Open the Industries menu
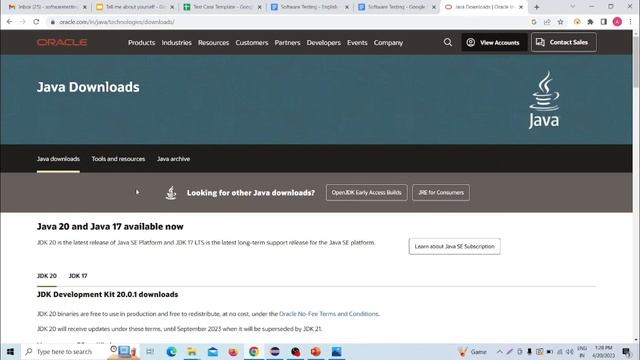This screenshot has height=360, width=640. coord(176,42)
